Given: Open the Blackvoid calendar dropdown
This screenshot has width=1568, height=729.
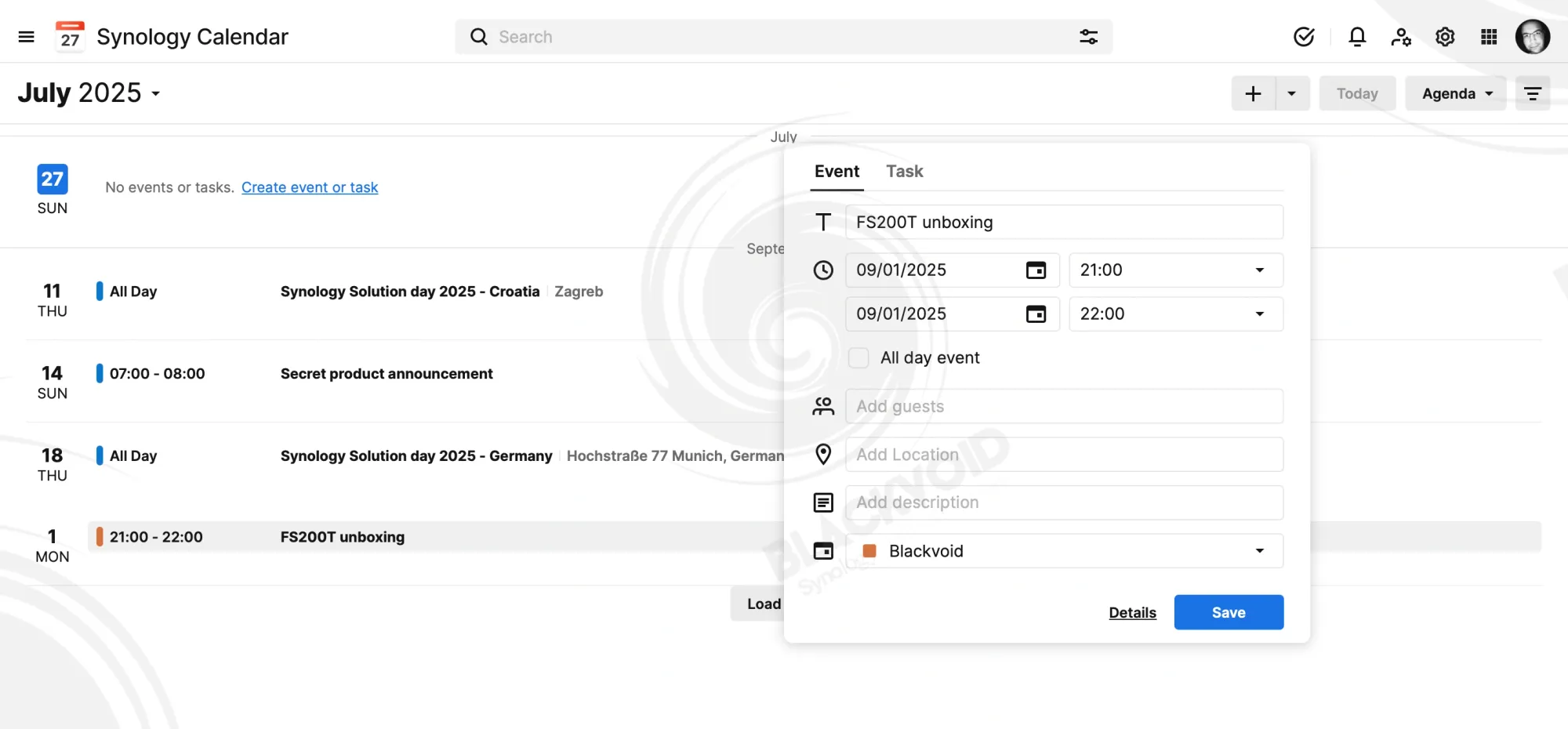Looking at the screenshot, I should (1064, 551).
